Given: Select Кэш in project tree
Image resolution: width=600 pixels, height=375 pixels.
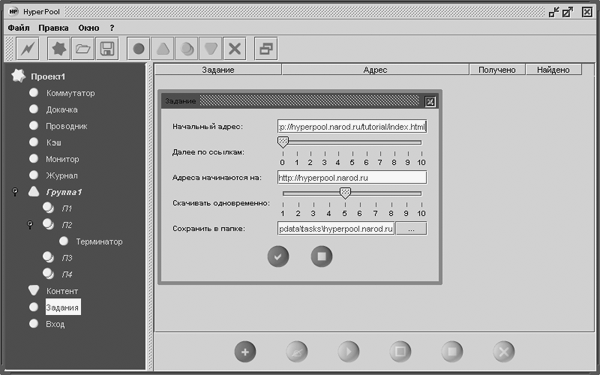Looking at the screenshot, I should 54,142.
